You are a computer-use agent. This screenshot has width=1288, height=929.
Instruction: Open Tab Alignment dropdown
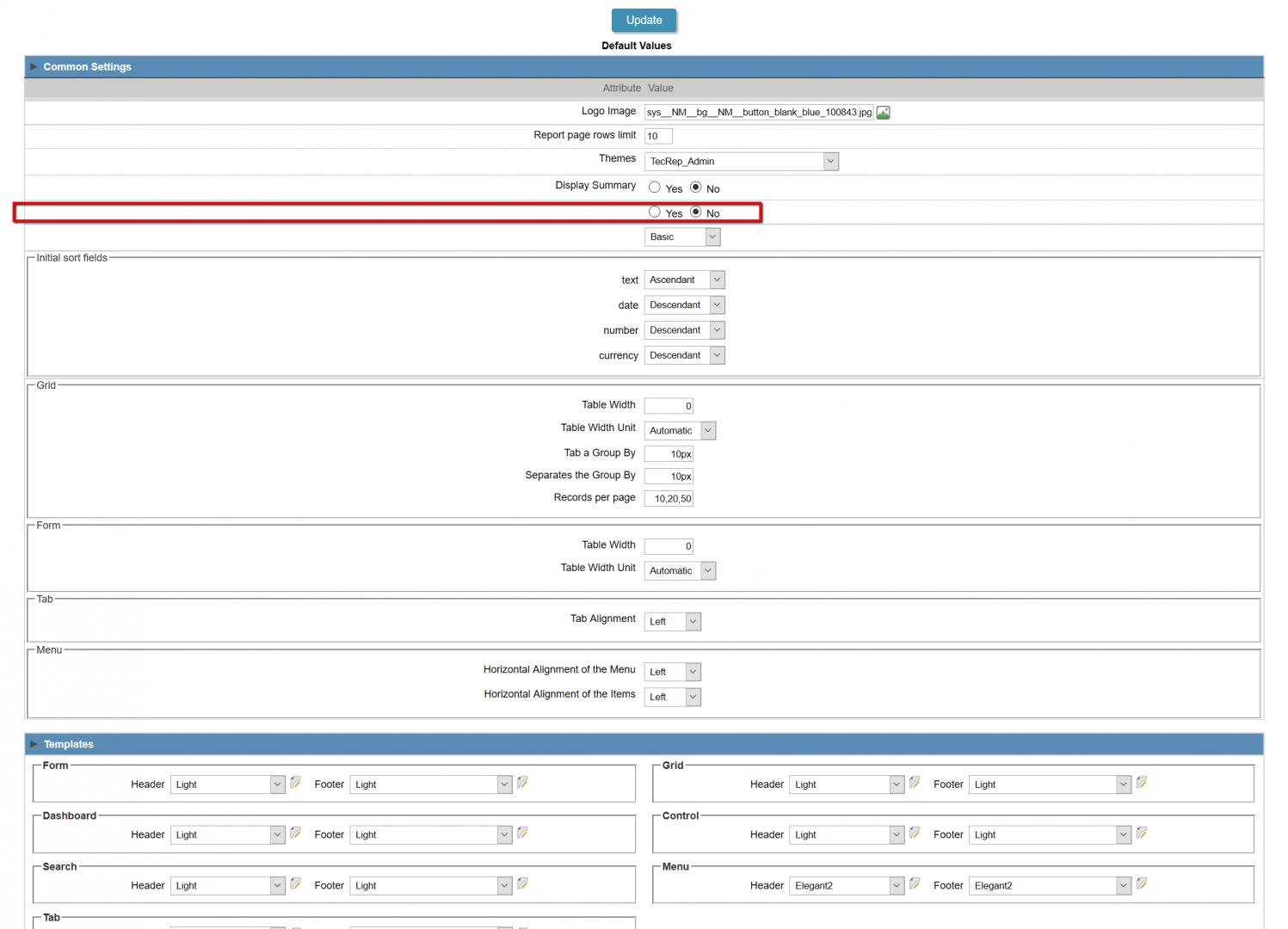[x=673, y=621]
